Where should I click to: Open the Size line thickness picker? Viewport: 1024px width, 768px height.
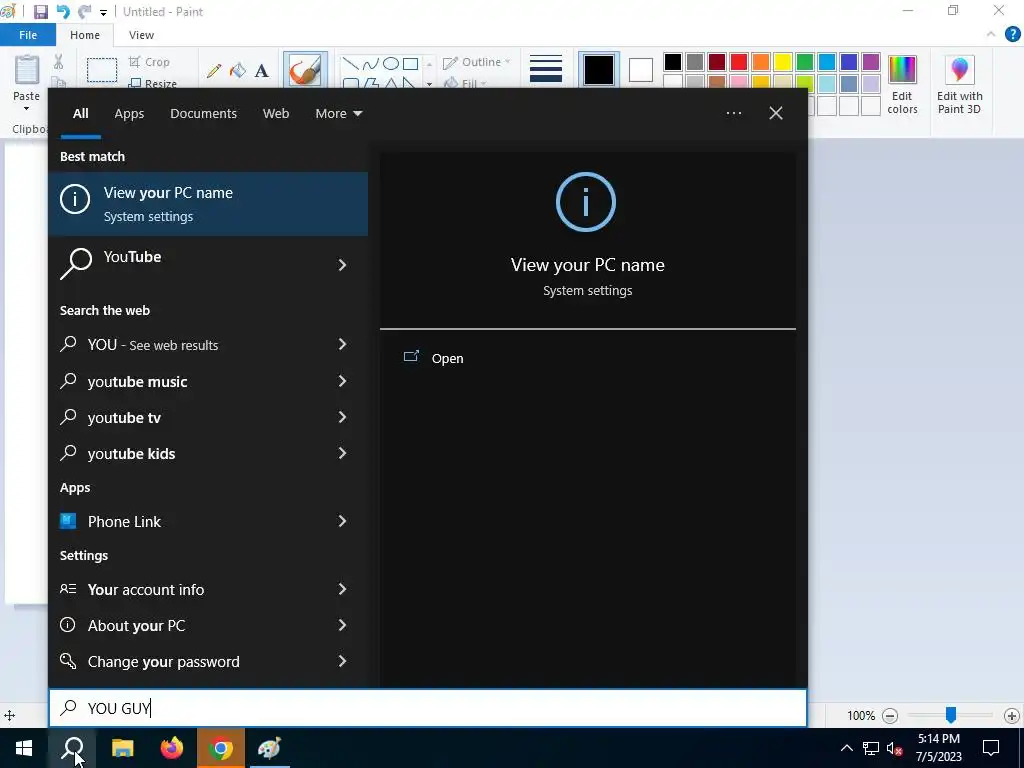(x=546, y=69)
